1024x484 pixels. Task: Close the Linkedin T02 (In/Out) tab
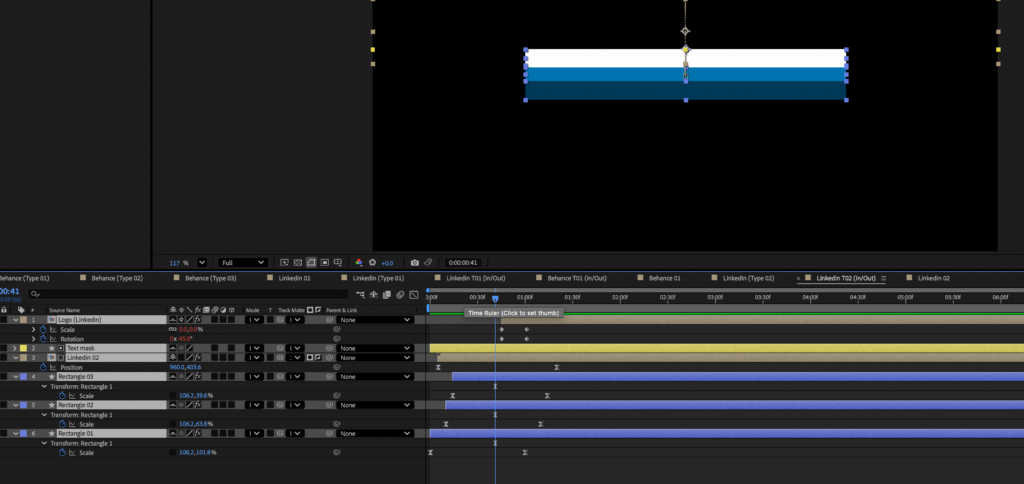[x=798, y=278]
